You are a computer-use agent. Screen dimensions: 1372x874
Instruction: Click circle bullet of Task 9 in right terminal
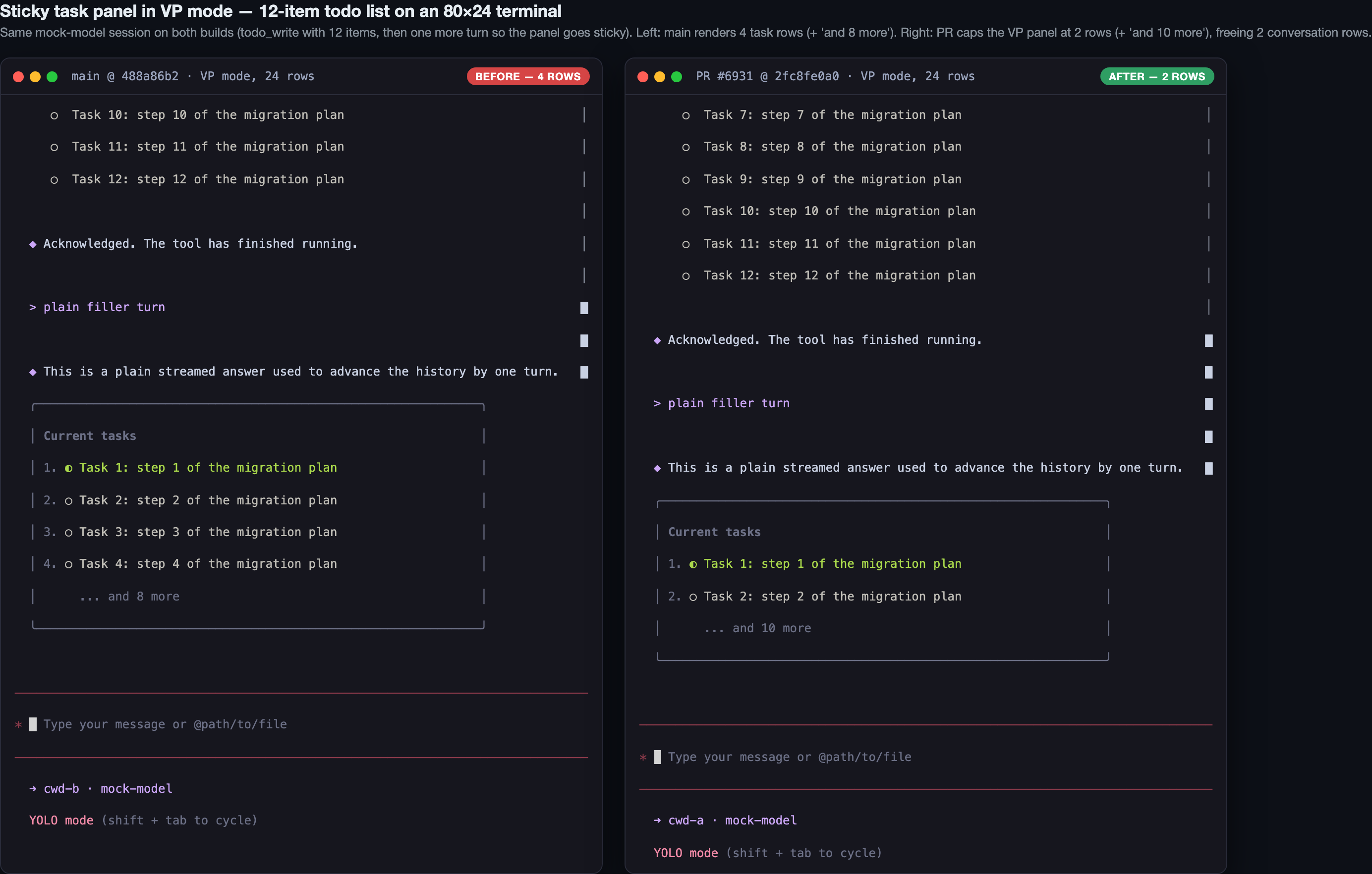point(686,180)
